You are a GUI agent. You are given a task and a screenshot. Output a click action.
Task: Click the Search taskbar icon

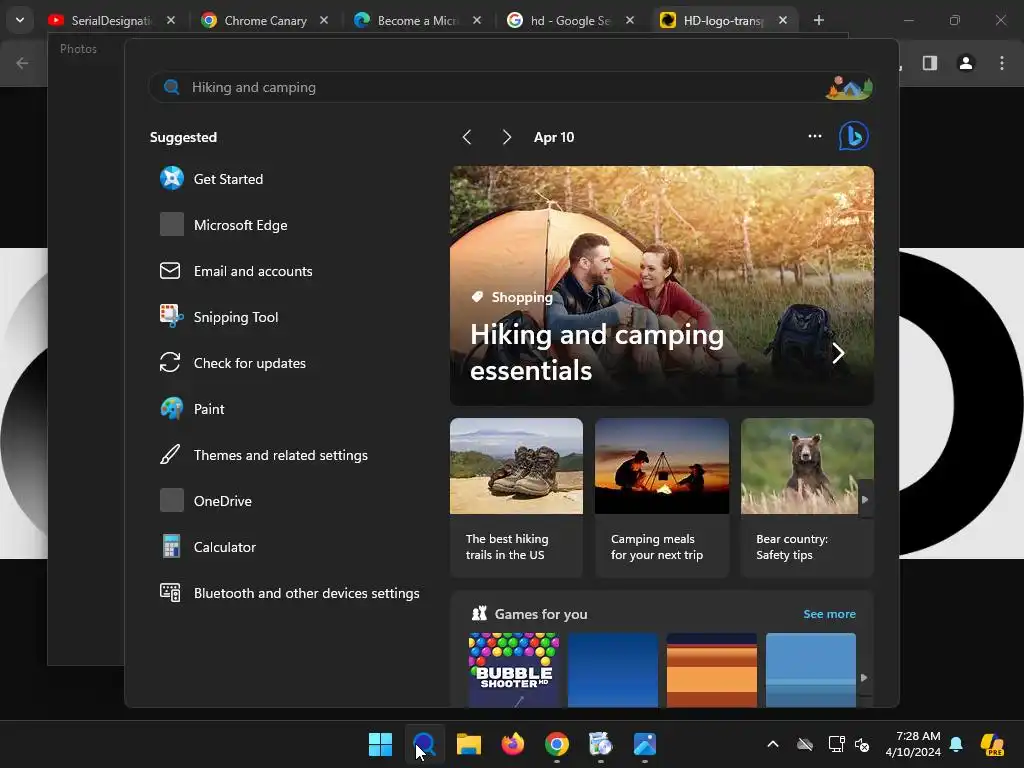(x=424, y=744)
